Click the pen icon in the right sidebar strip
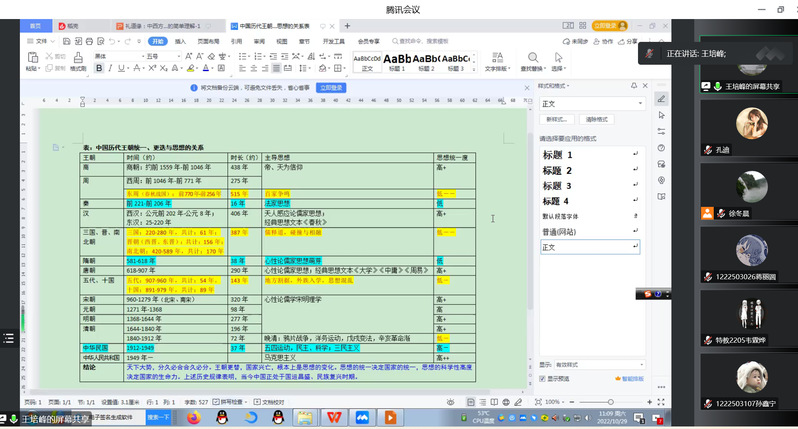Viewport: 798px width, 429px height. point(661,99)
